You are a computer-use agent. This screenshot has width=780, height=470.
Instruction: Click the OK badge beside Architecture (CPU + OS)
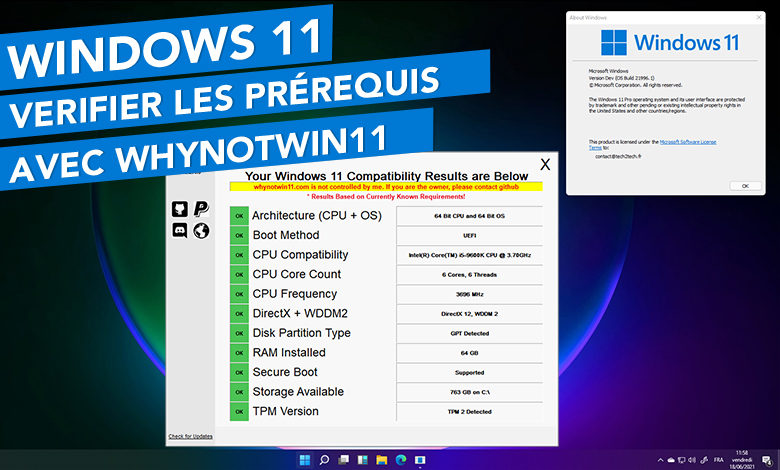[x=239, y=216]
